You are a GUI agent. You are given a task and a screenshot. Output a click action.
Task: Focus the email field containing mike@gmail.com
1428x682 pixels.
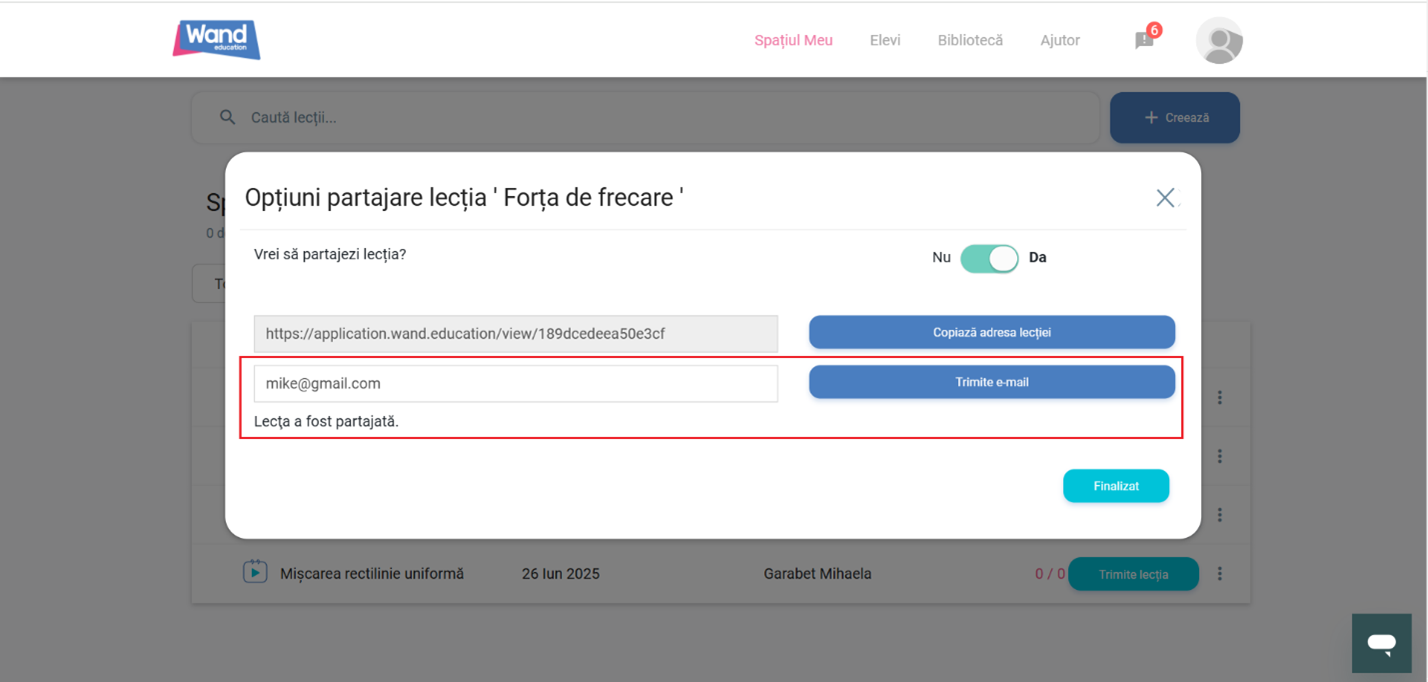tap(515, 384)
